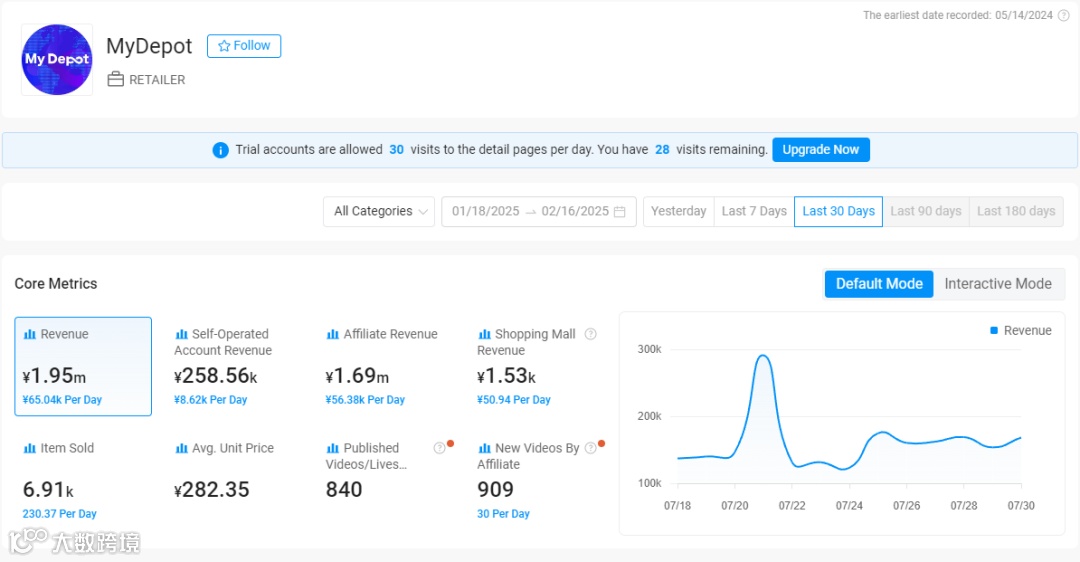Click chart icon beside Shopping Mall Revenue
1080x562 pixels.
[485, 334]
